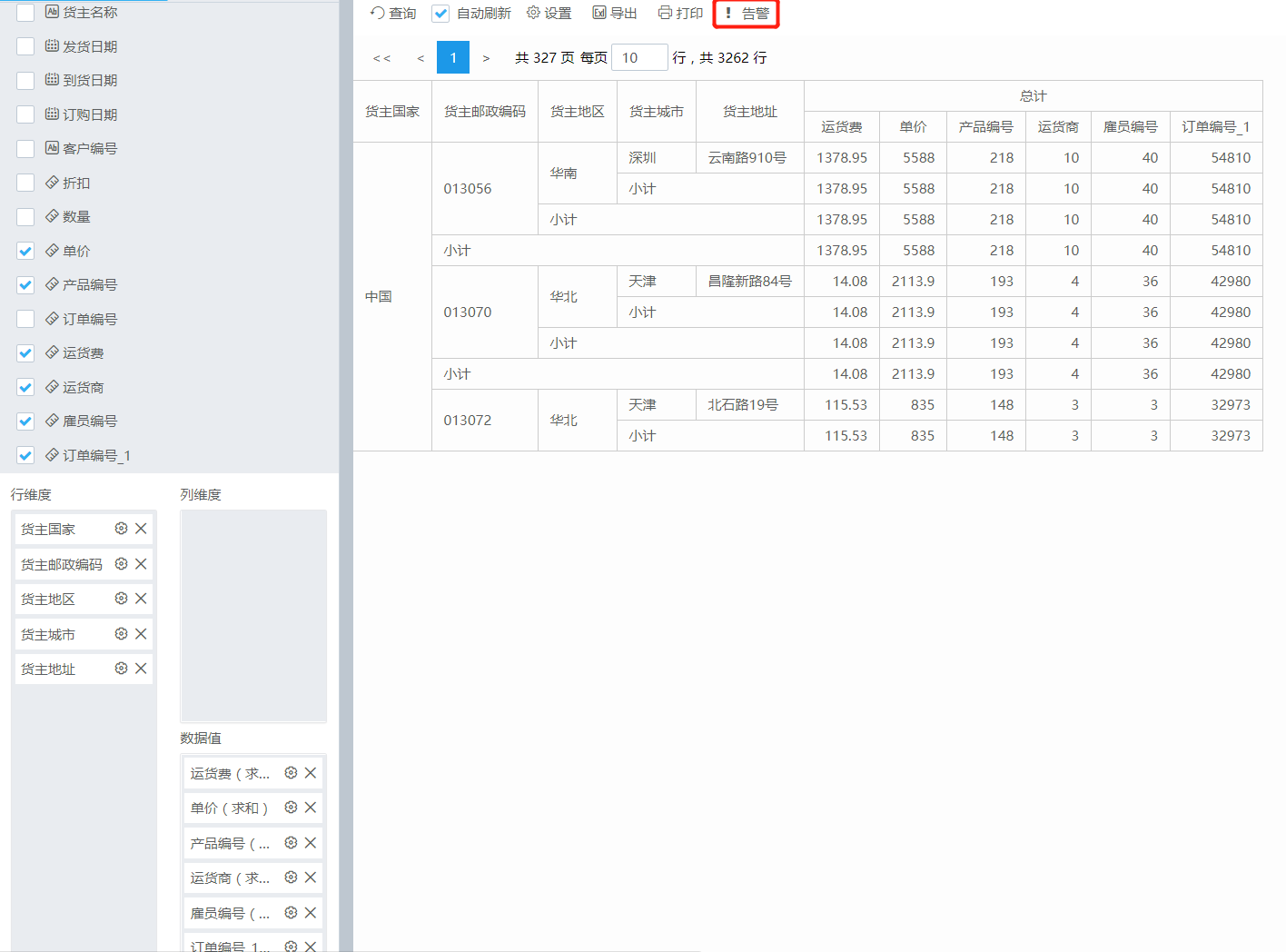Uncheck the 订单编号_1 field checkbox
Screen dimensions: 1286x952
click(x=25, y=455)
